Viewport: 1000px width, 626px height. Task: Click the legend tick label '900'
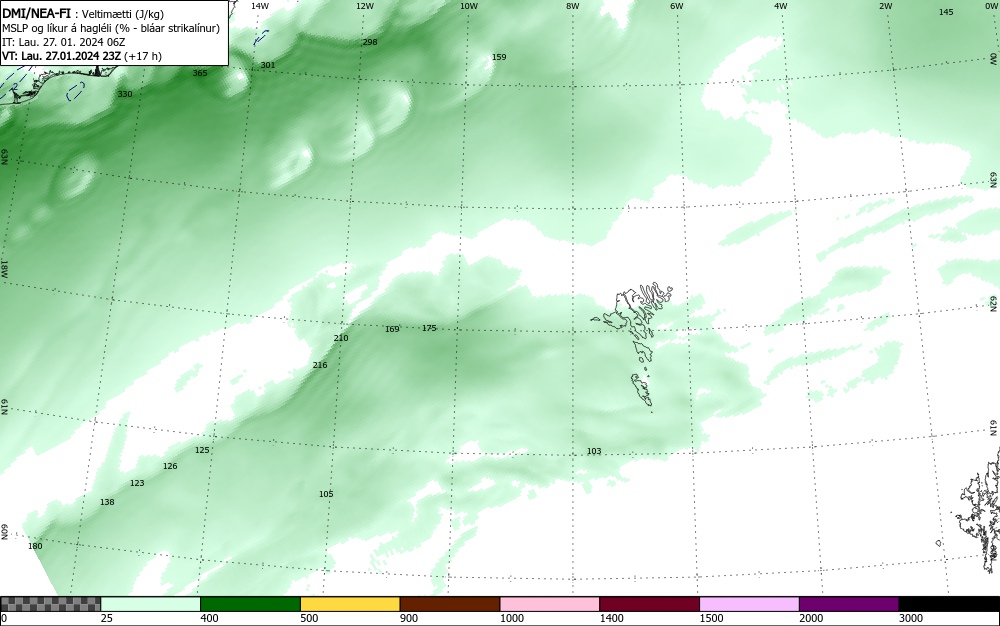tap(409, 618)
